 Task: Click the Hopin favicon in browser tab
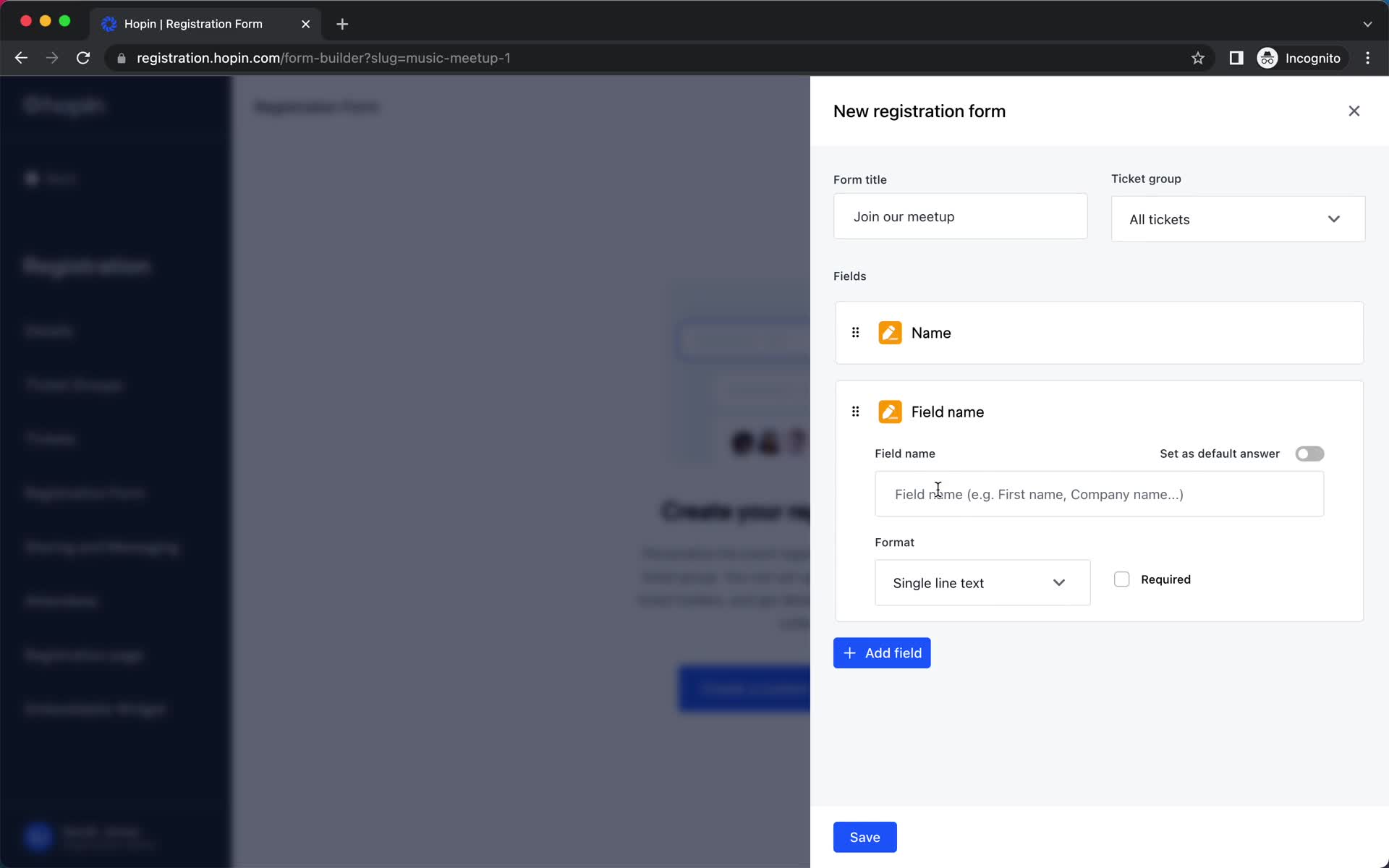(109, 23)
